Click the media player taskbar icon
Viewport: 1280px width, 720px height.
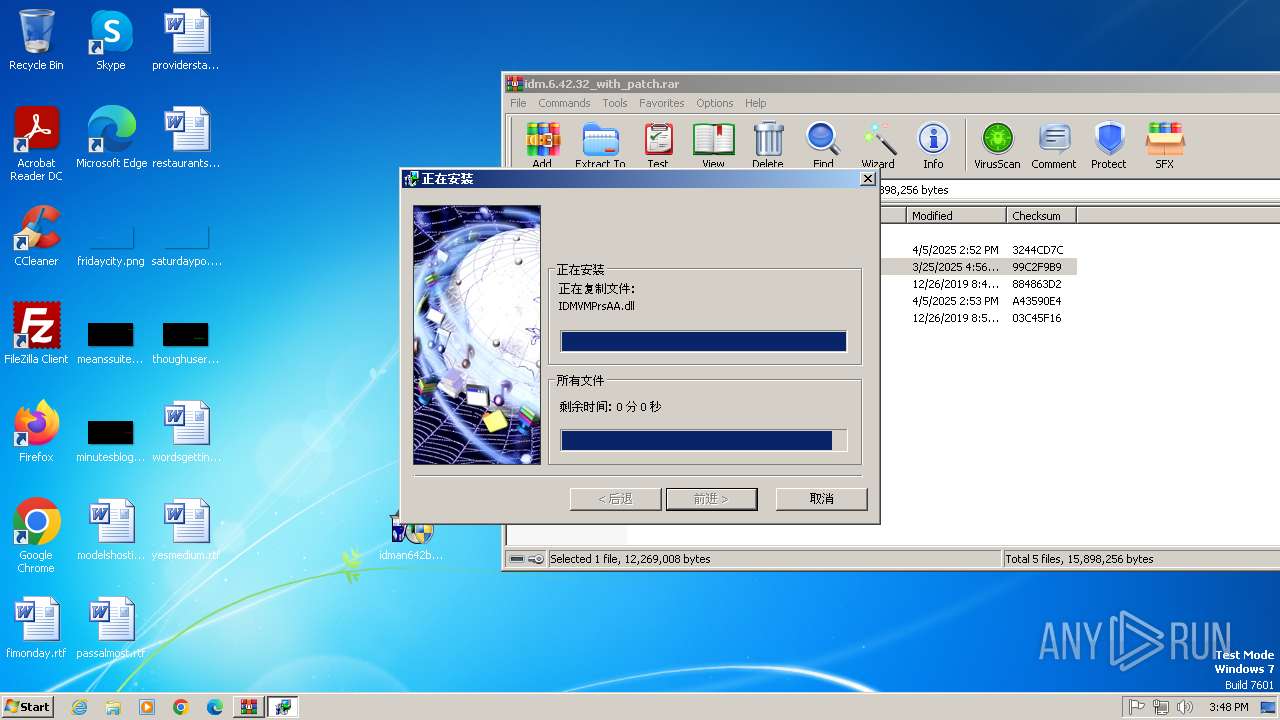pos(147,707)
